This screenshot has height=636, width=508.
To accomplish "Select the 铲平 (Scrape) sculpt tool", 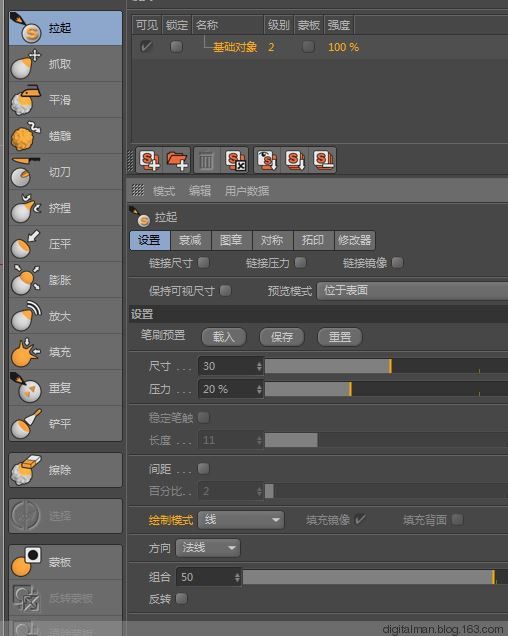I will coord(65,424).
